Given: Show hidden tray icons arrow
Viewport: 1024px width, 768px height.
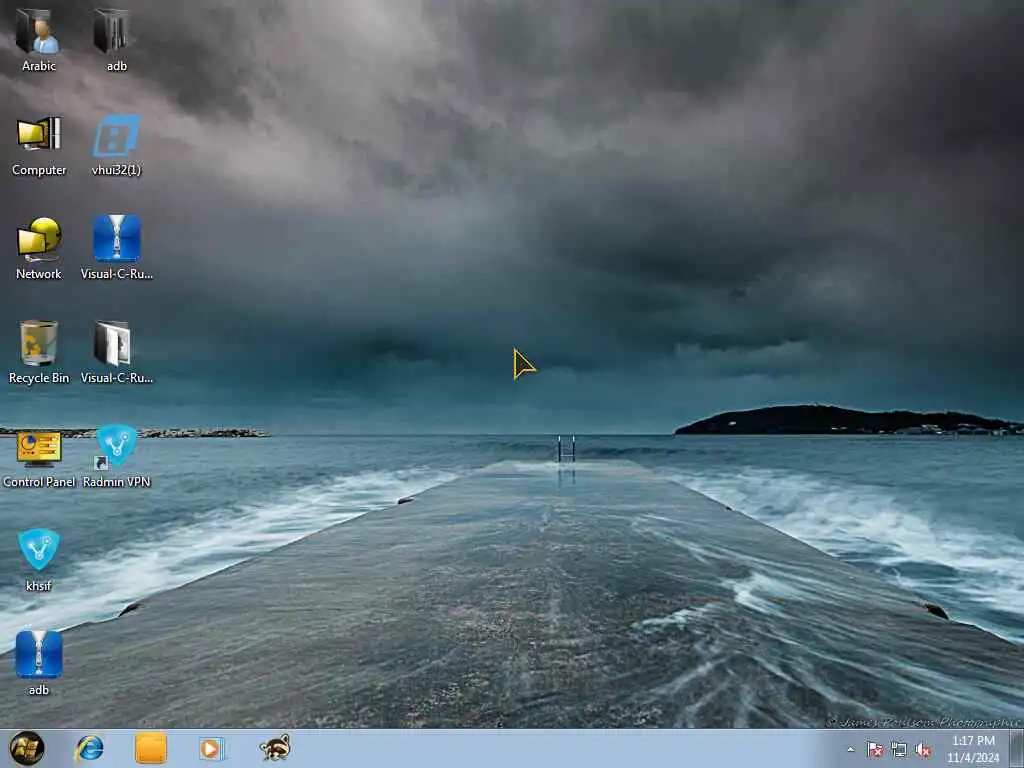Looking at the screenshot, I should tap(850, 750).
